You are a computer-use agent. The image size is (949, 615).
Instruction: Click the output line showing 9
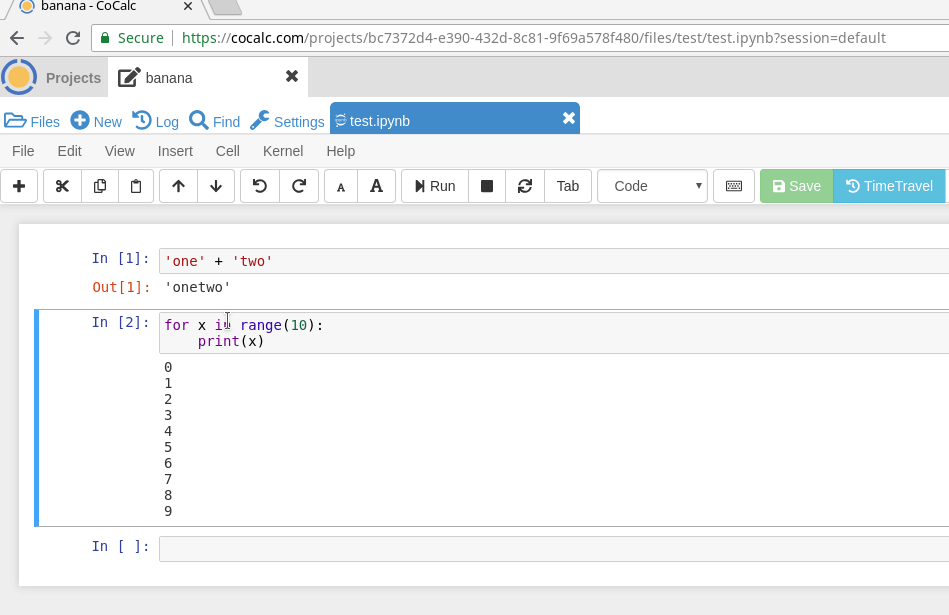168,511
